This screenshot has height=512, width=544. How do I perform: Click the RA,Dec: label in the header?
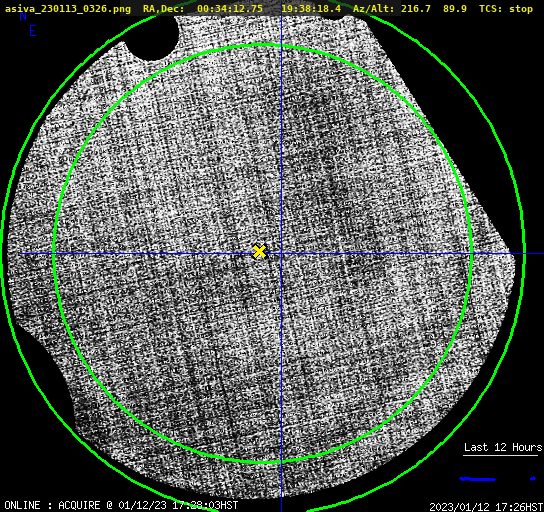(164, 9)
